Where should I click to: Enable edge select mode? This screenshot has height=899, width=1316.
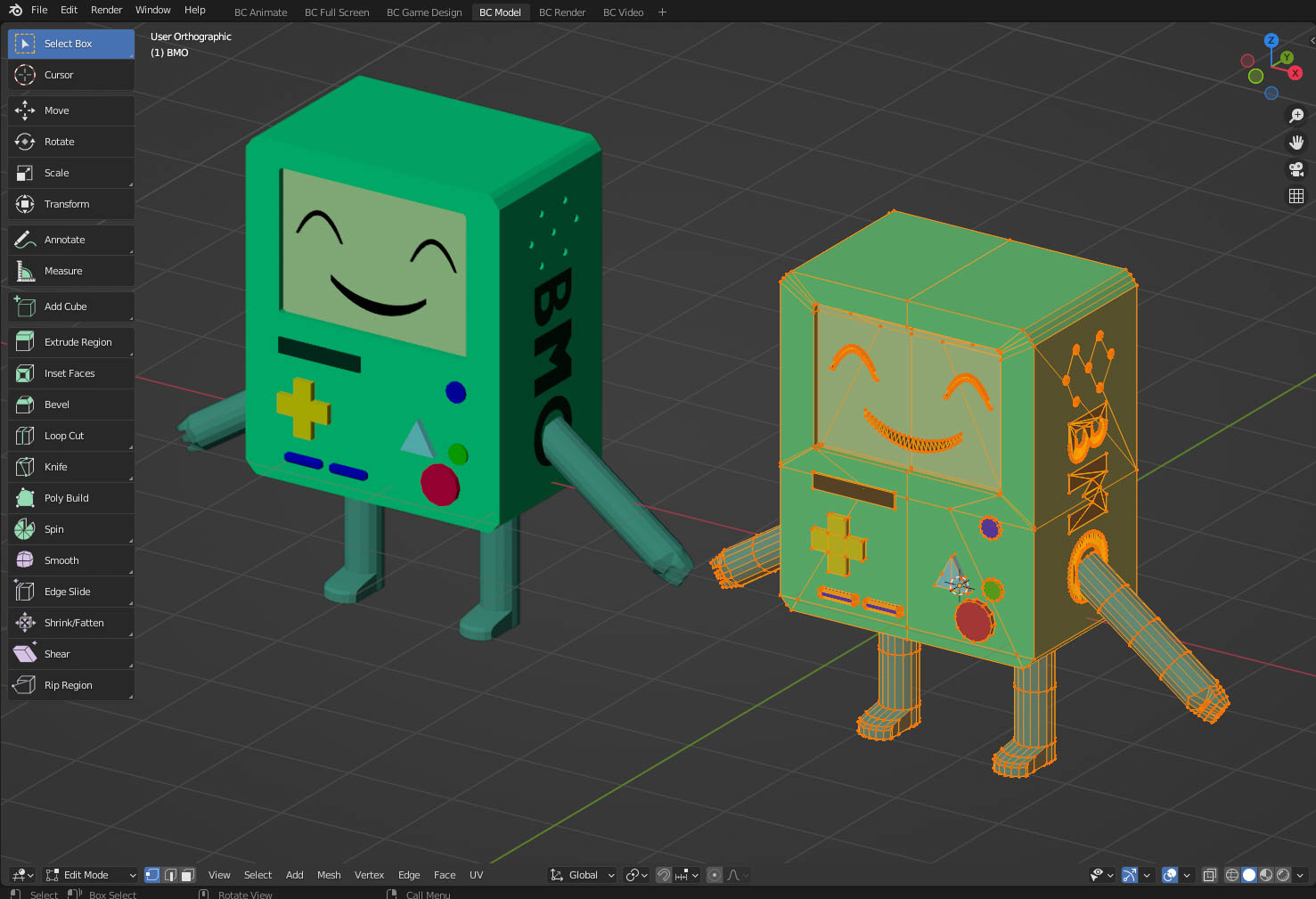pos(170,875)
